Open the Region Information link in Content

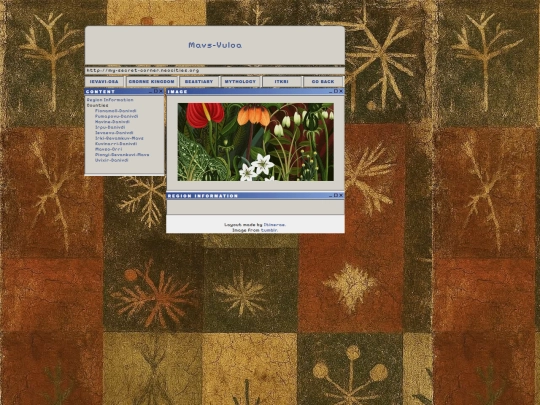[110, 100]
